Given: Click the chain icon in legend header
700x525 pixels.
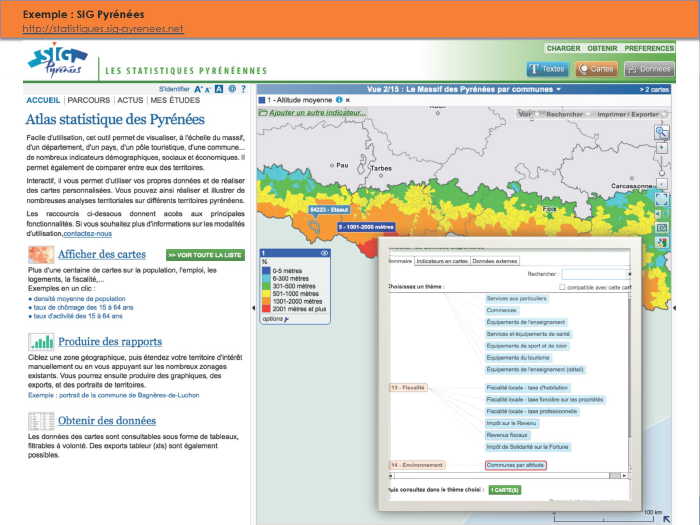Looking at the screenshot, I should [x=325, y=253].
